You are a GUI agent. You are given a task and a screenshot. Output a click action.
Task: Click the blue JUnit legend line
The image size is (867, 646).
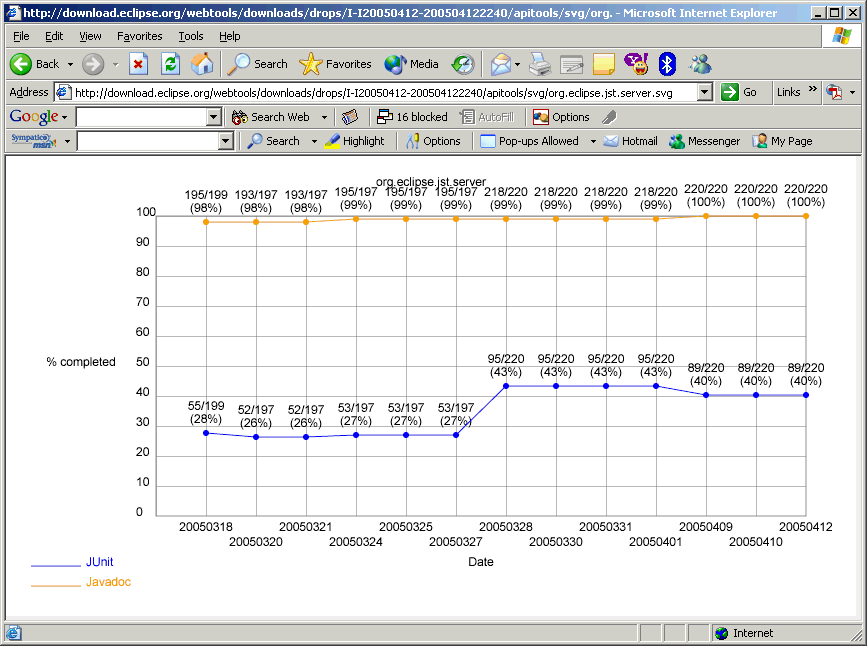55,565
